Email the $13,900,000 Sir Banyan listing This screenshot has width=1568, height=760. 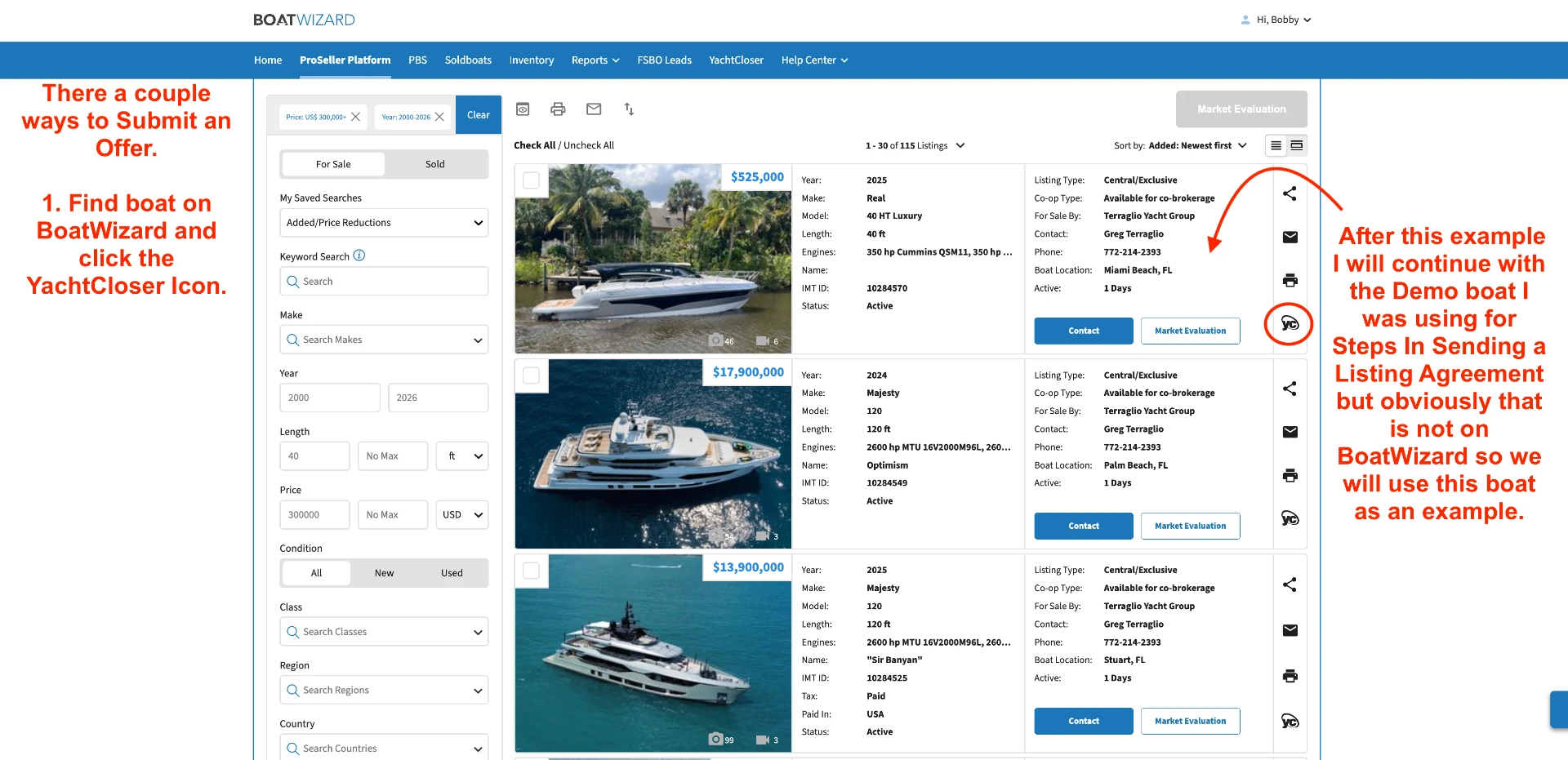pyautogui.click(x=1290, y=630)
